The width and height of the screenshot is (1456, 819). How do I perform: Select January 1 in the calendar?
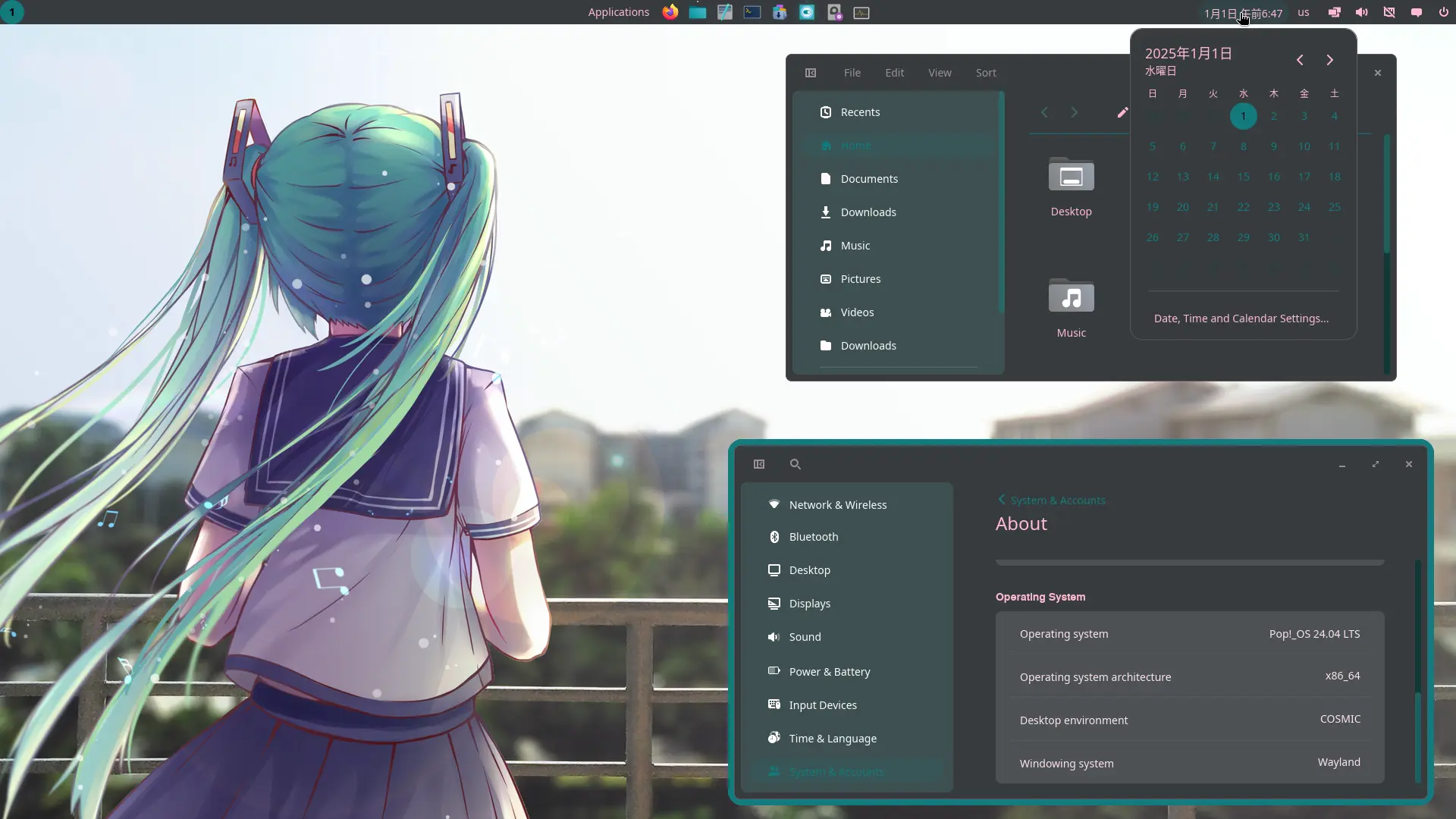pyautogui.click(x=1244, y=116)
